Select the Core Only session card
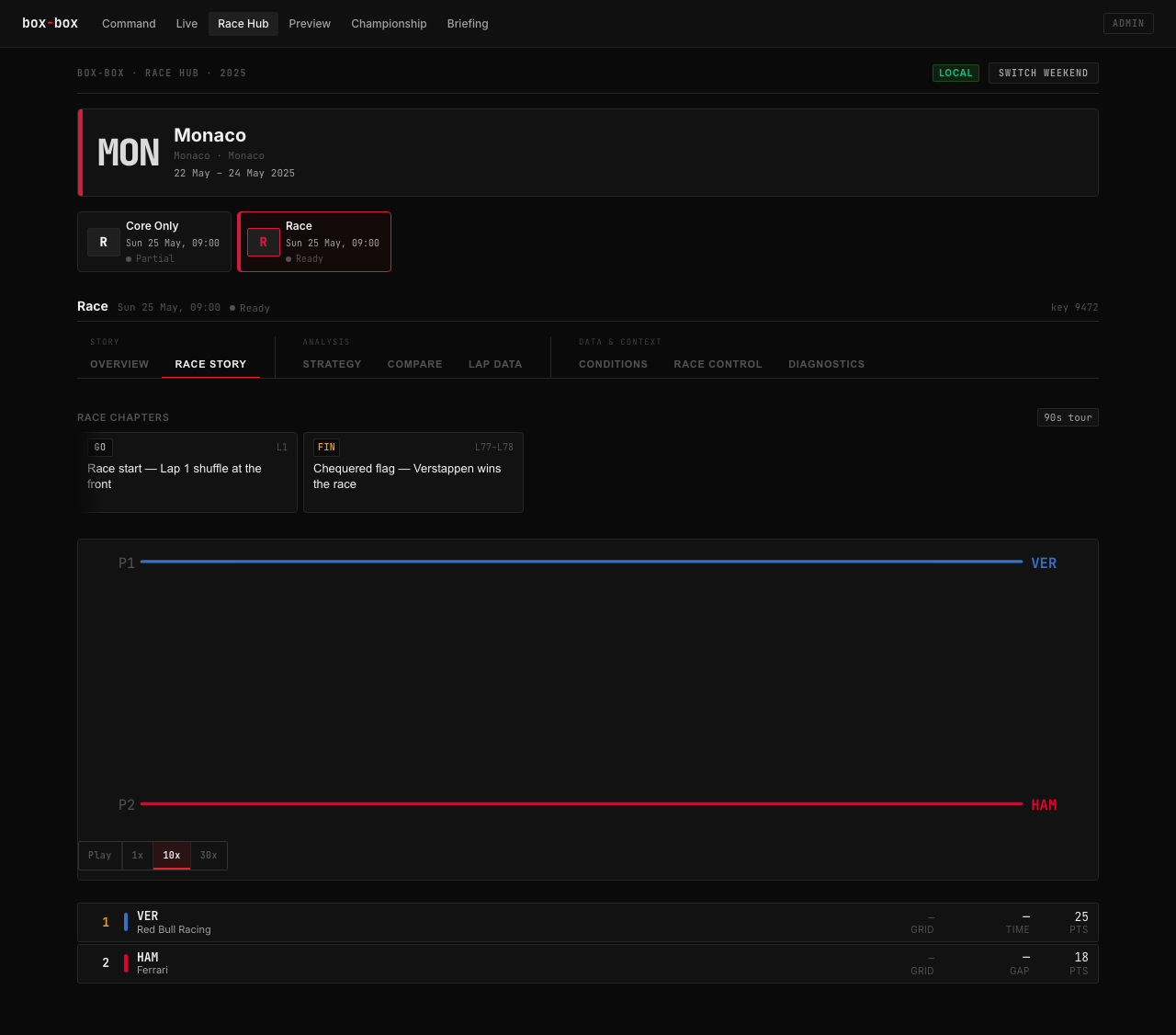This screenshot has width=1176, height=1035. coord(154,242)
